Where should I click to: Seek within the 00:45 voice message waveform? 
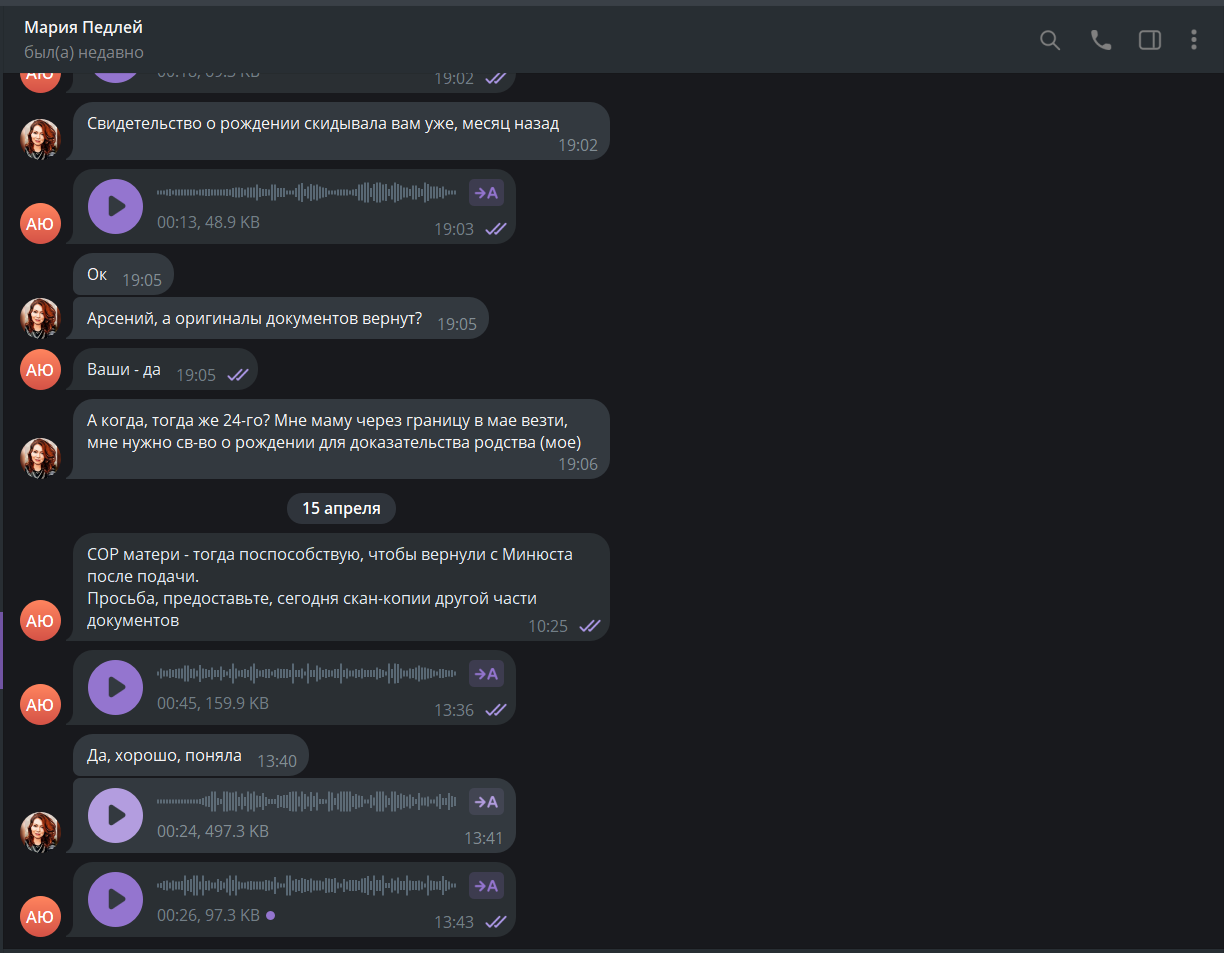pyautogui.click(x=306, y=674)
